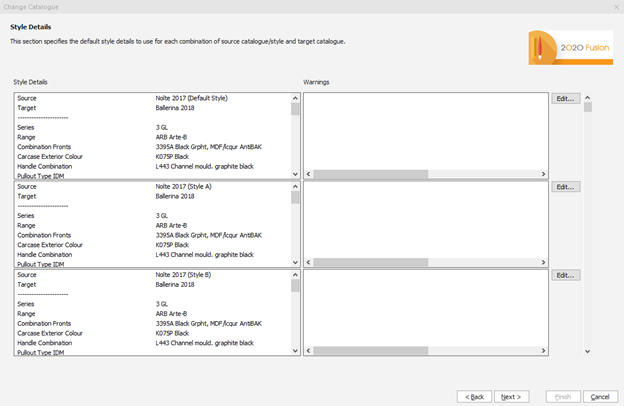Click Carcase Exterior Colour row in Style A list
This screenshot has height=406, width=624.
(x=153, y=245)
